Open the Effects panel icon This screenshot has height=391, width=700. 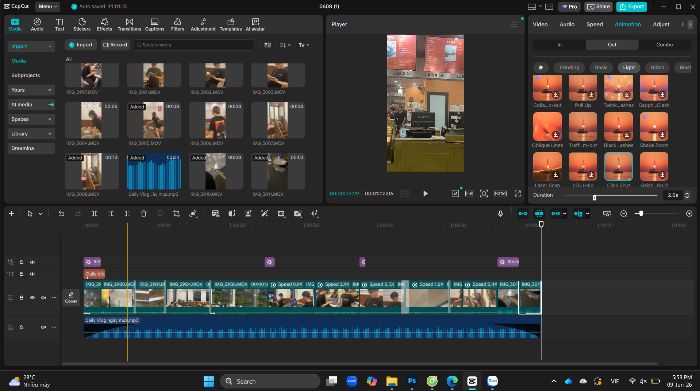[104, 25]
